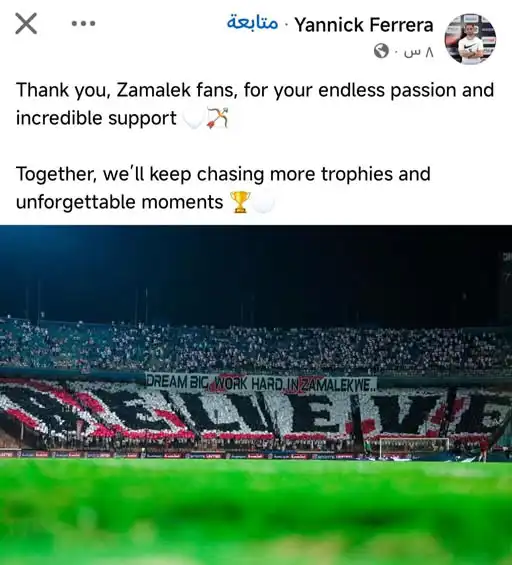Image resolution: width=512 pixels, height=565 pixels.
Task: Tap the ٨ س post timestamp
Action: click(419, 53)
